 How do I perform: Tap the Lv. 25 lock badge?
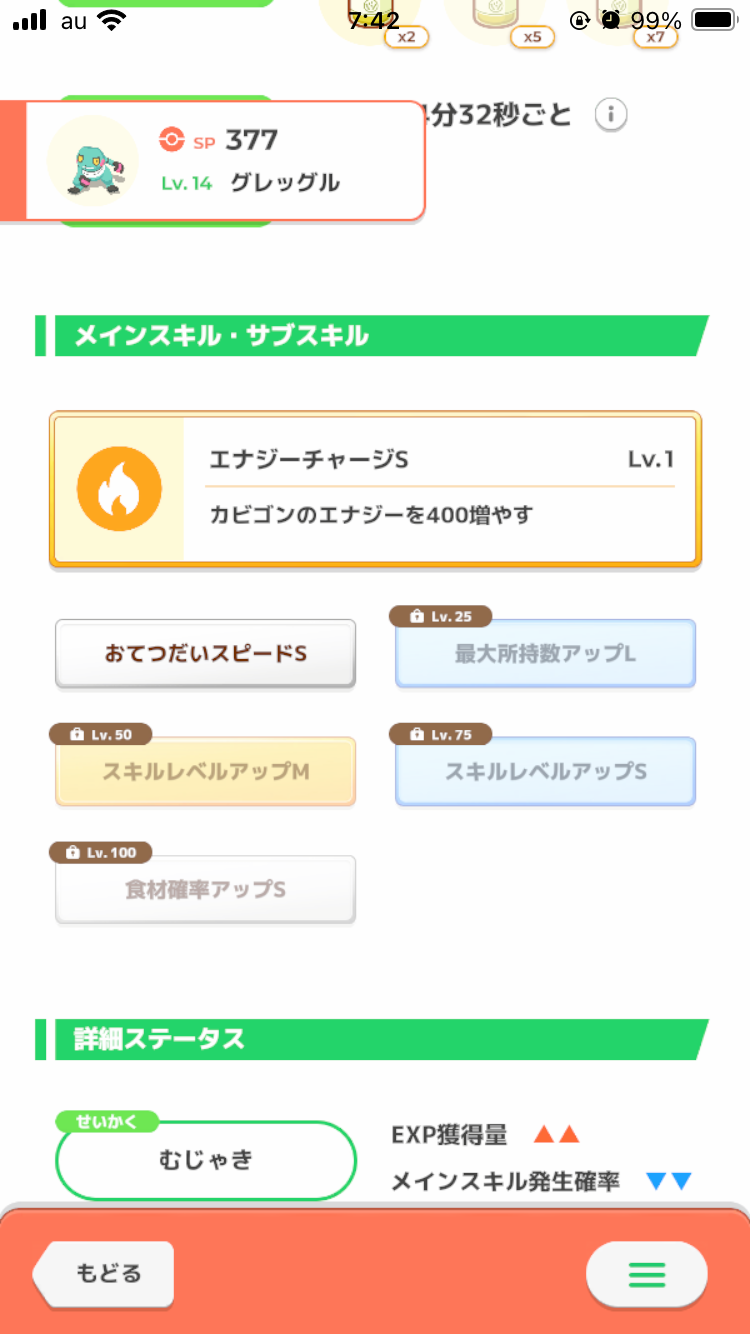click(x=440, y=617)
